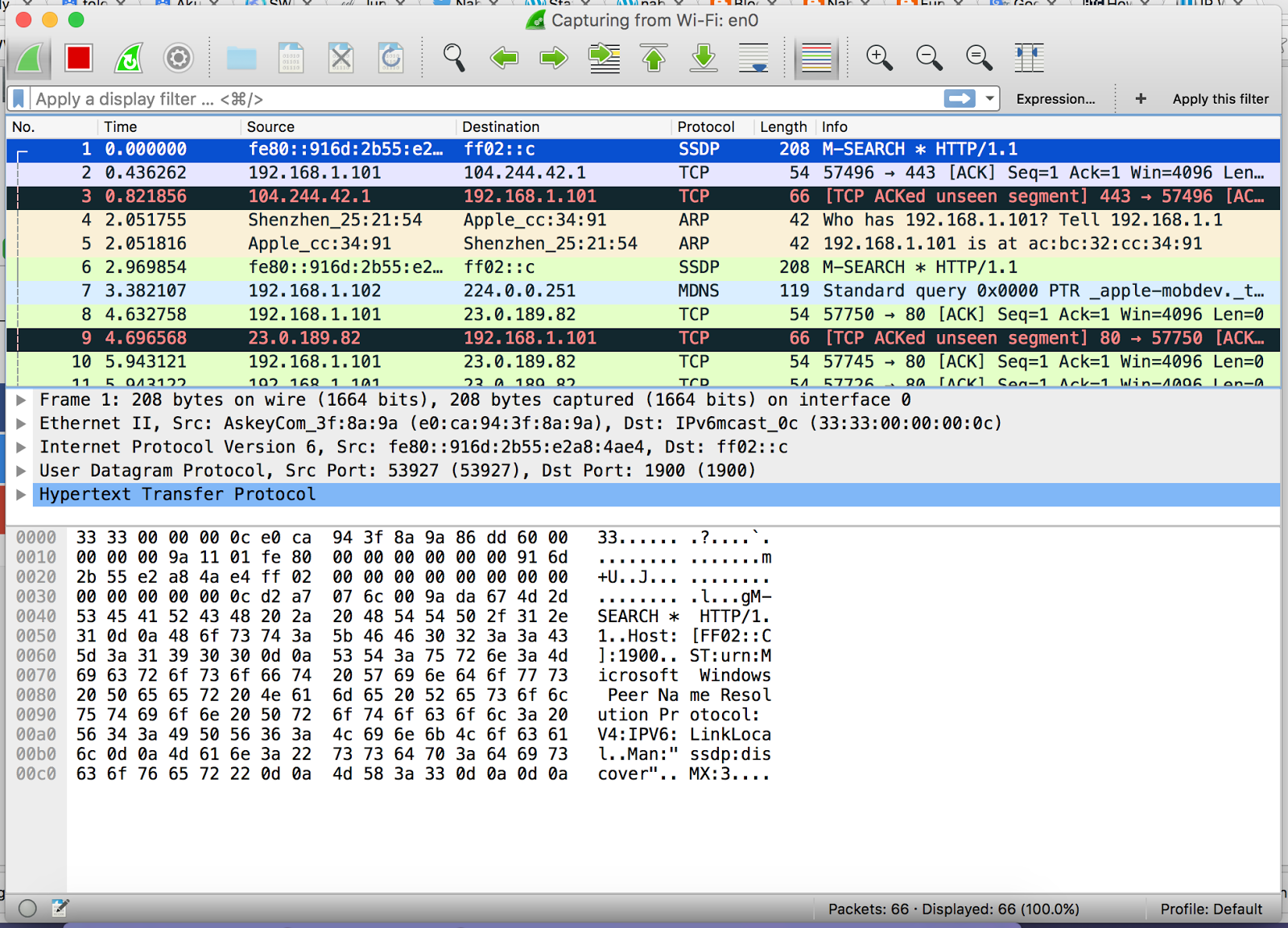The height and width of the screenshot is (928, 1288).
Task: Sort by the No. column header
Action: coord(52,127)
